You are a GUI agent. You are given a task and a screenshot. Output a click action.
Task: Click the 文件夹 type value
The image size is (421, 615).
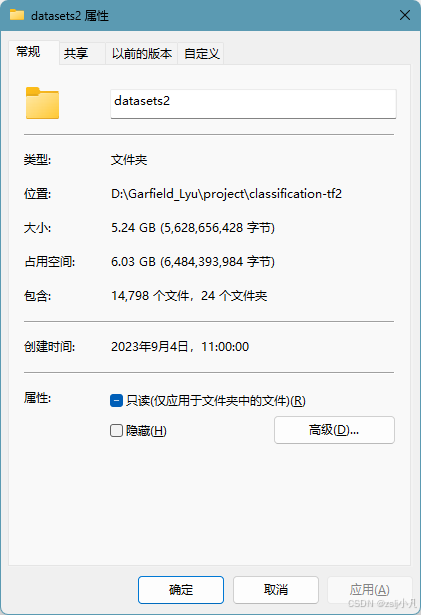click(129, 160)
